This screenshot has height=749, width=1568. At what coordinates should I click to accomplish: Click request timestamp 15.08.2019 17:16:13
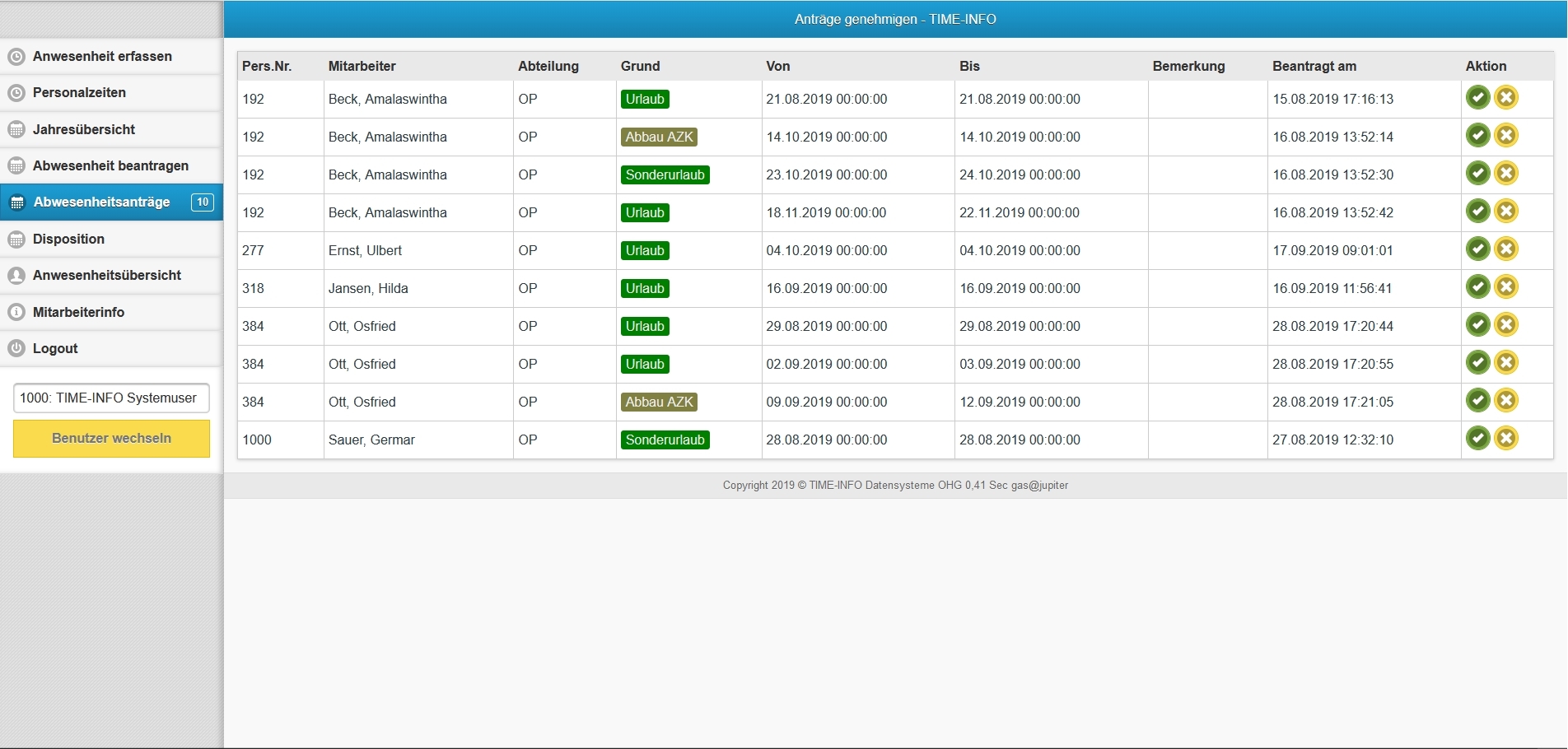[1333, 100]
